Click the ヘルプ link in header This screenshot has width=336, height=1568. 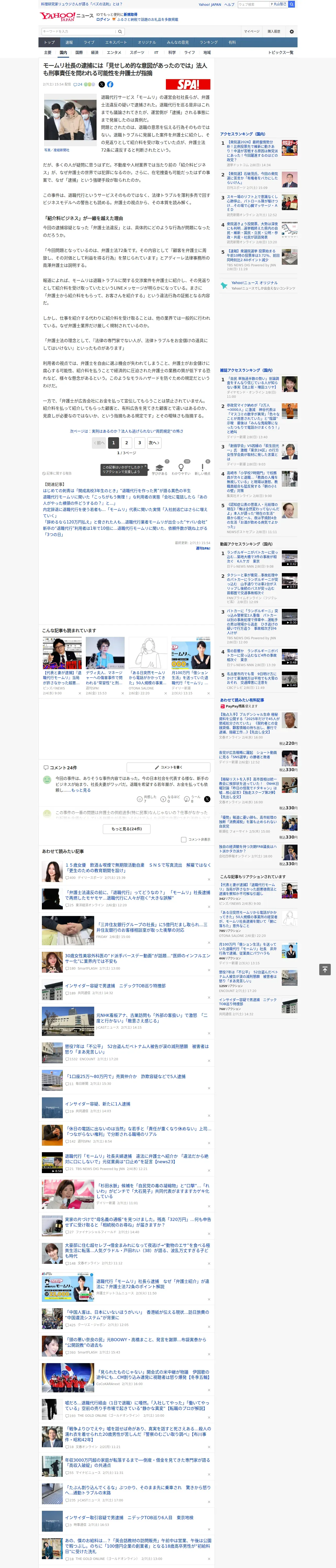click(229, 4)
